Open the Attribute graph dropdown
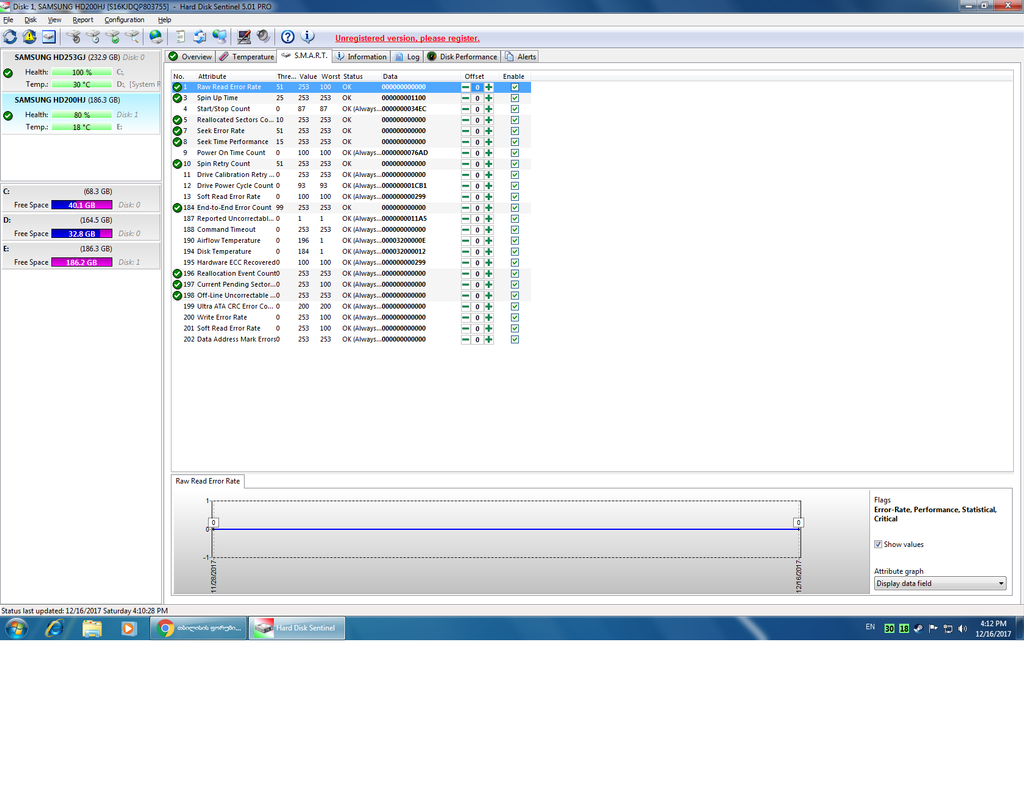 point(940,584)
